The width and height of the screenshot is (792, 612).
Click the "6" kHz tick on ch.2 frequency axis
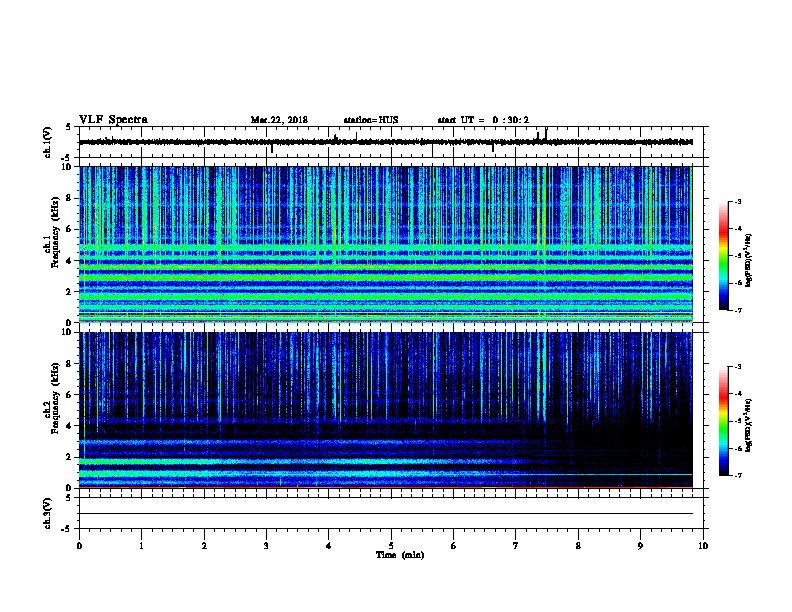(69, 394)
